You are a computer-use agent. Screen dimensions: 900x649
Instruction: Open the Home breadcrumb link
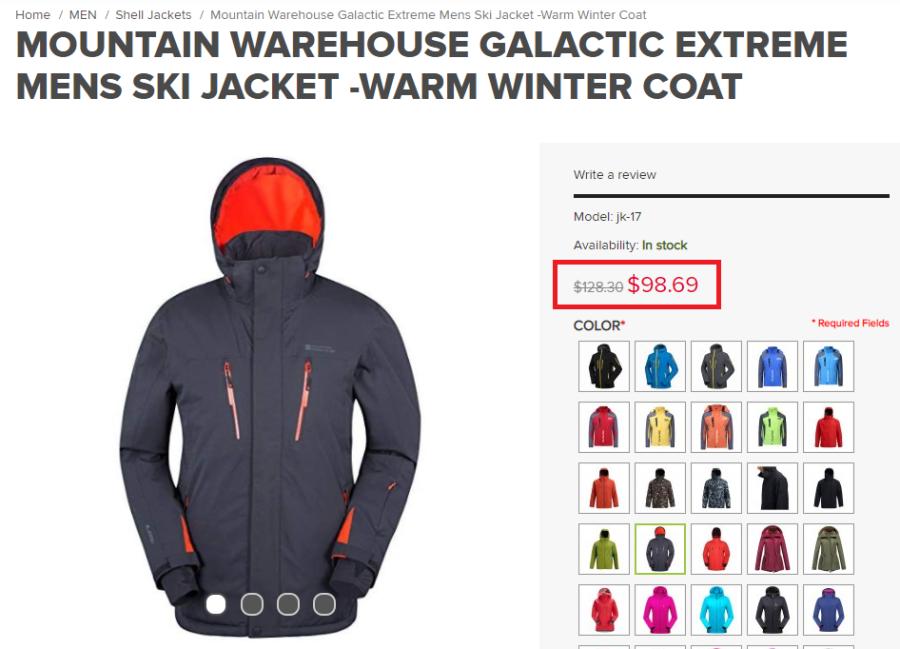point(33,15)
